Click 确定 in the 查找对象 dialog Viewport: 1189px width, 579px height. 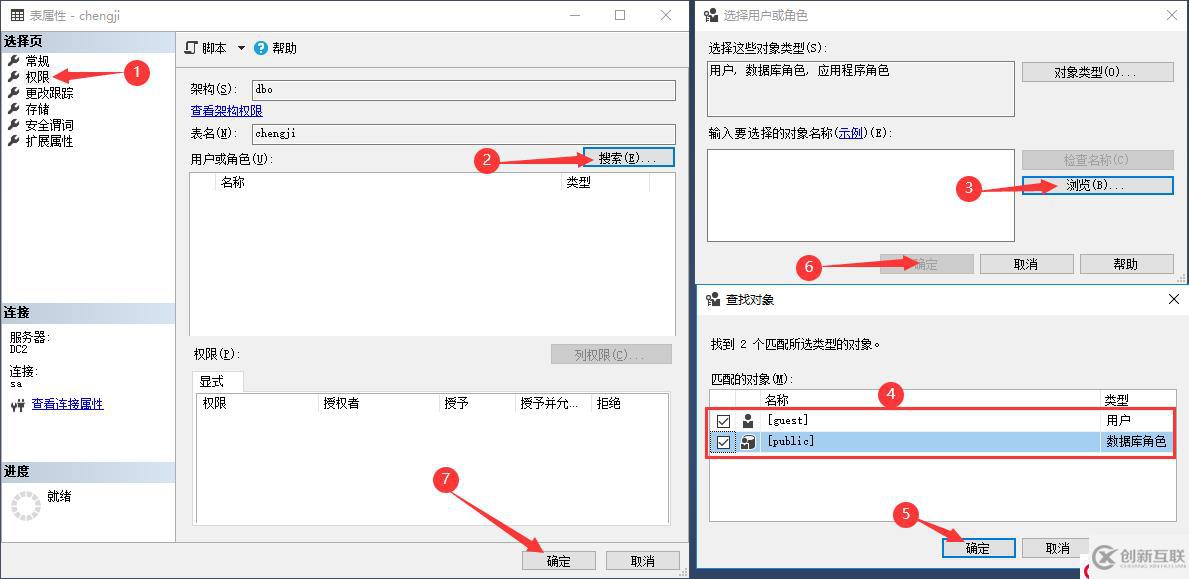tap(977, 547)
